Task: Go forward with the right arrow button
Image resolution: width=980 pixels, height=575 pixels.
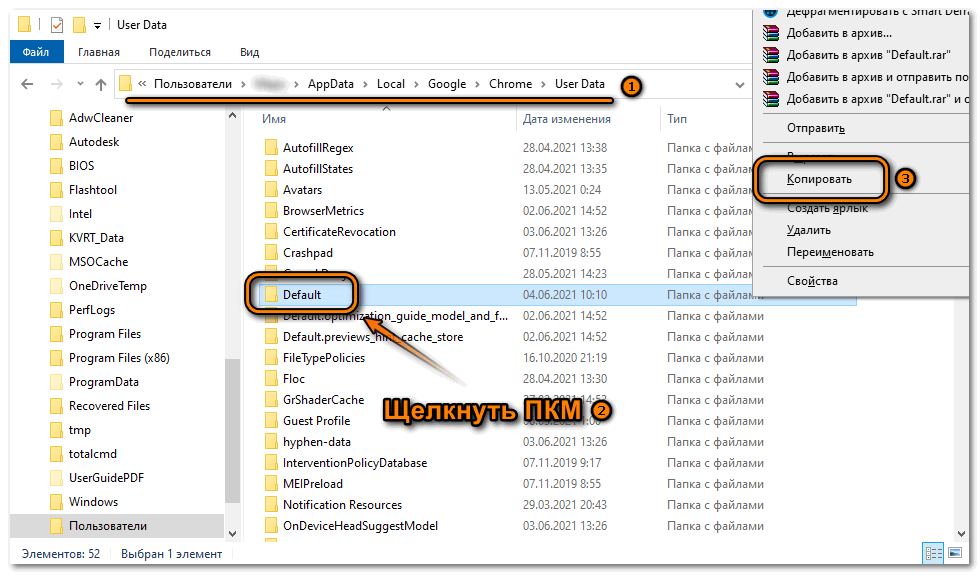Action: pyautogui.click(x=56, y=84)
